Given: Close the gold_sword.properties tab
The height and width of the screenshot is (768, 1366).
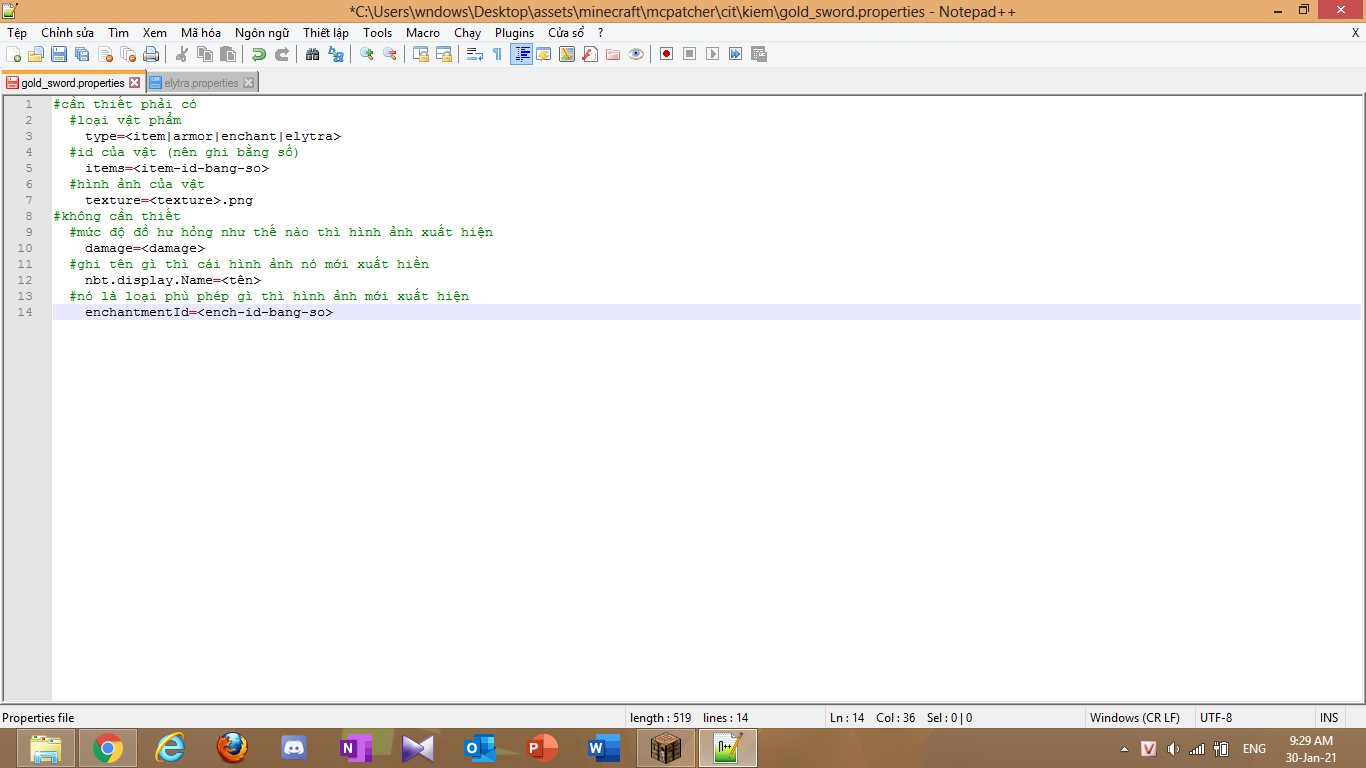Looking at the screenshot, I should (x=135, y=83).
